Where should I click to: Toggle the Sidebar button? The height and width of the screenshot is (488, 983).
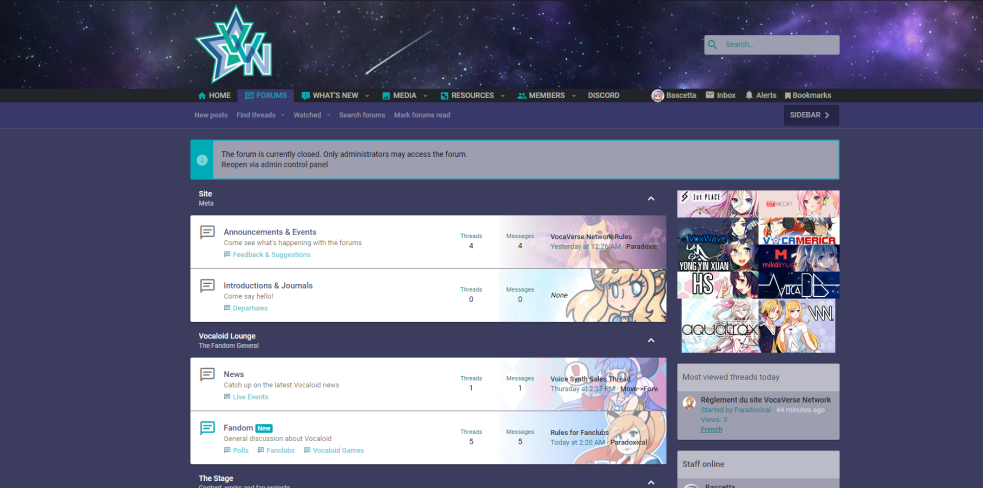pos(811,115)
